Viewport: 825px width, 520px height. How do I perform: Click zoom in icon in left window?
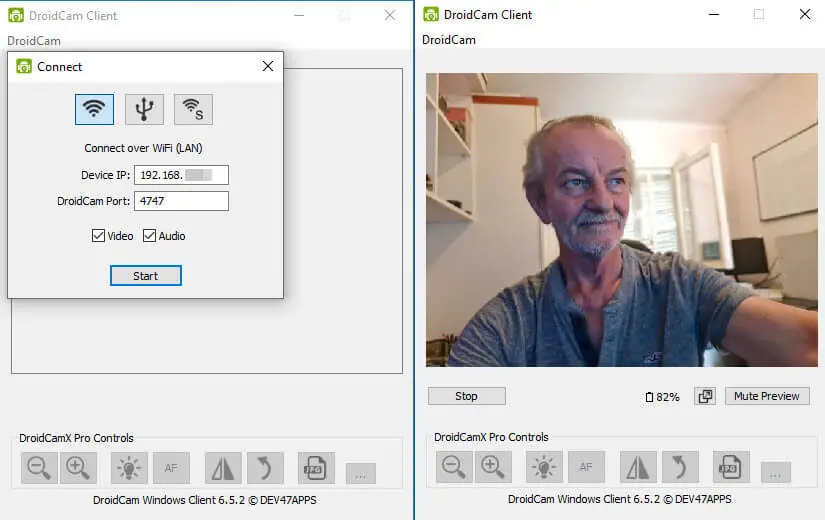coord(78,468)
